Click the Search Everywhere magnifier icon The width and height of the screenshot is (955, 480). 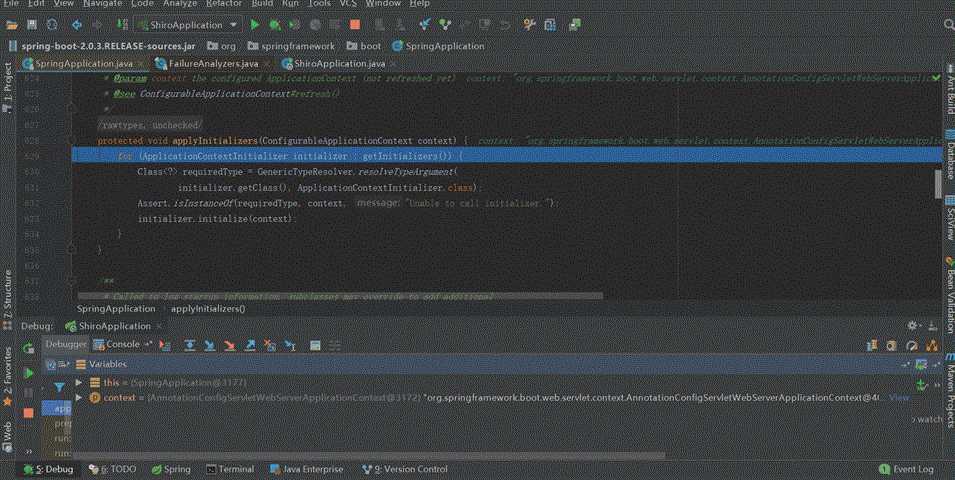(949, 25)
